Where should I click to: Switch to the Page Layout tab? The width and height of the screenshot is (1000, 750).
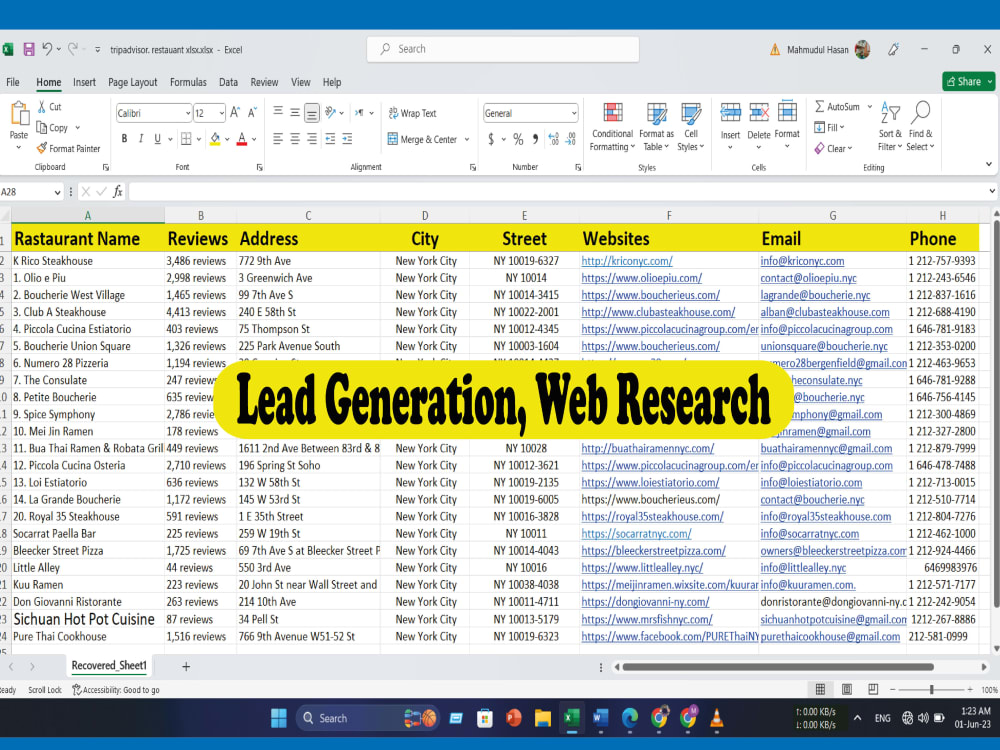coord(133,82)
